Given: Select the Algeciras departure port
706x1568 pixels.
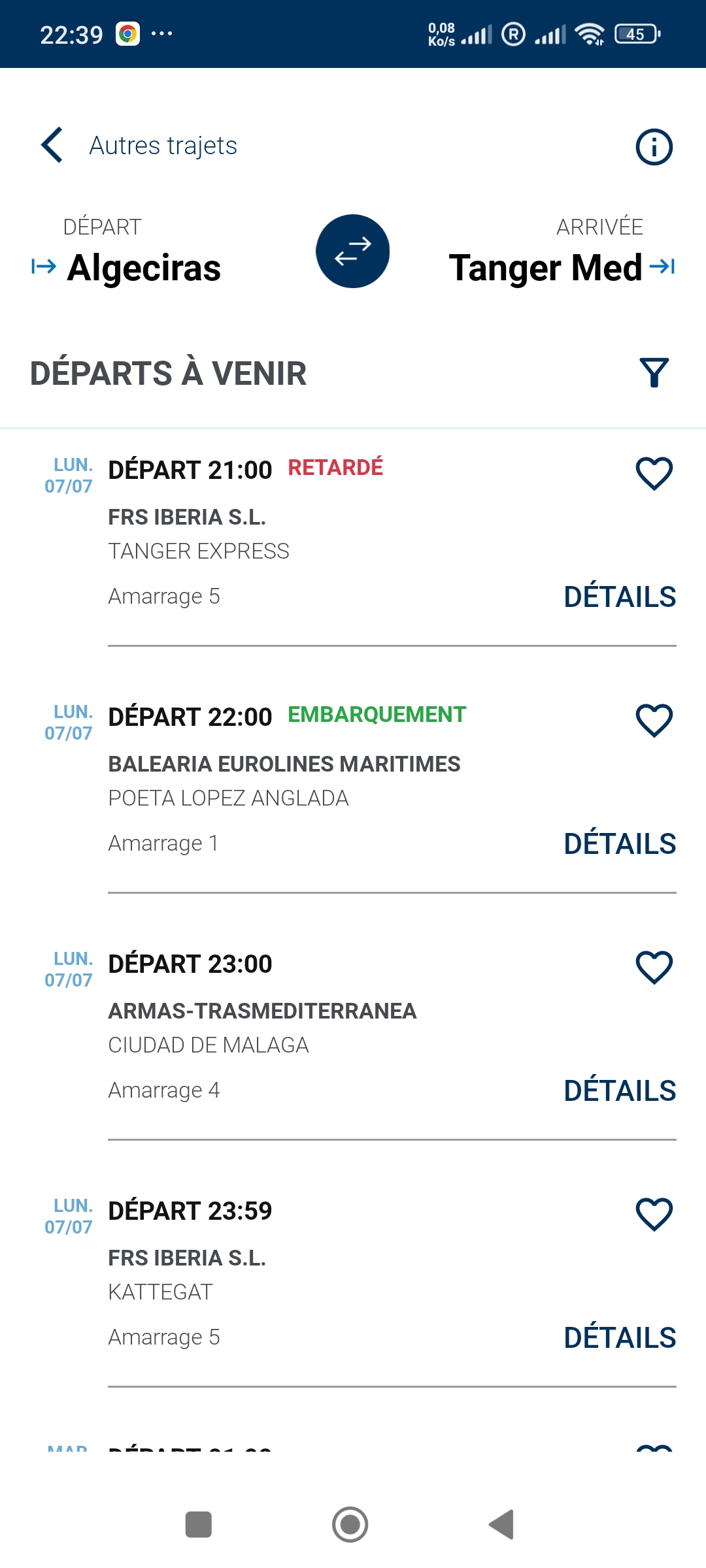Looking at the screenshot, I should (x=144, y=268).
